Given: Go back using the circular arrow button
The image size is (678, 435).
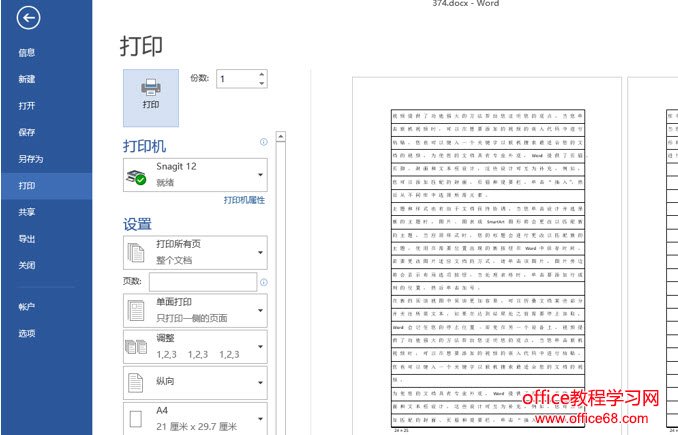Looking at the screenshot, I should pyautogui.click(x=29, y=18).
